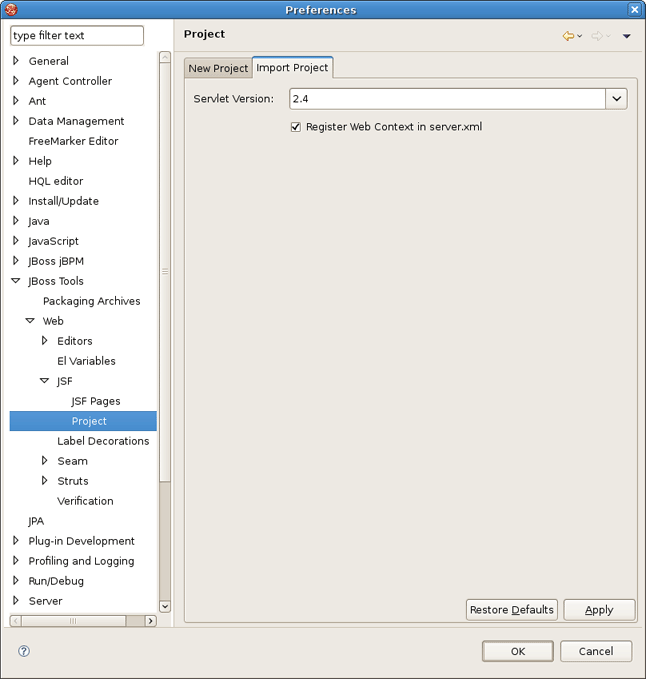Select the Agent Controller preferences item

tap(70, 81)
